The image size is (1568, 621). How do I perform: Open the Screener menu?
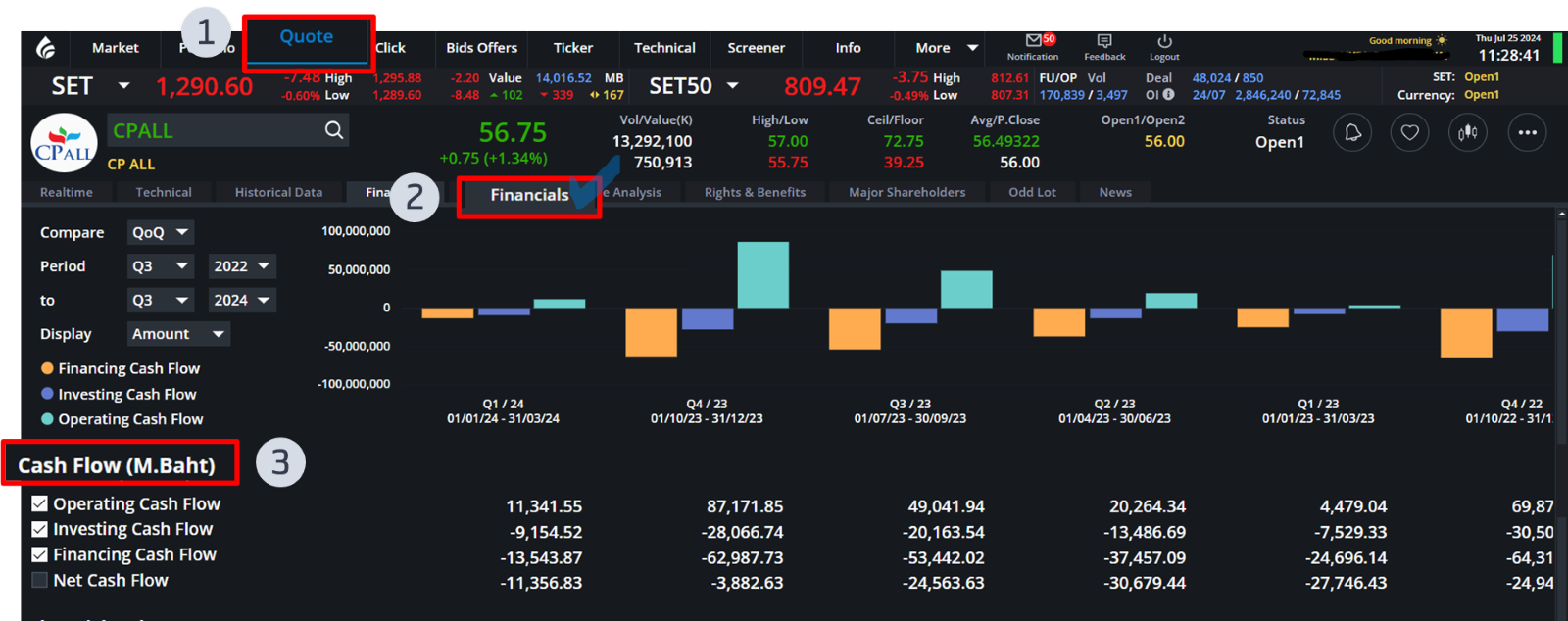(x=756, y=48)
